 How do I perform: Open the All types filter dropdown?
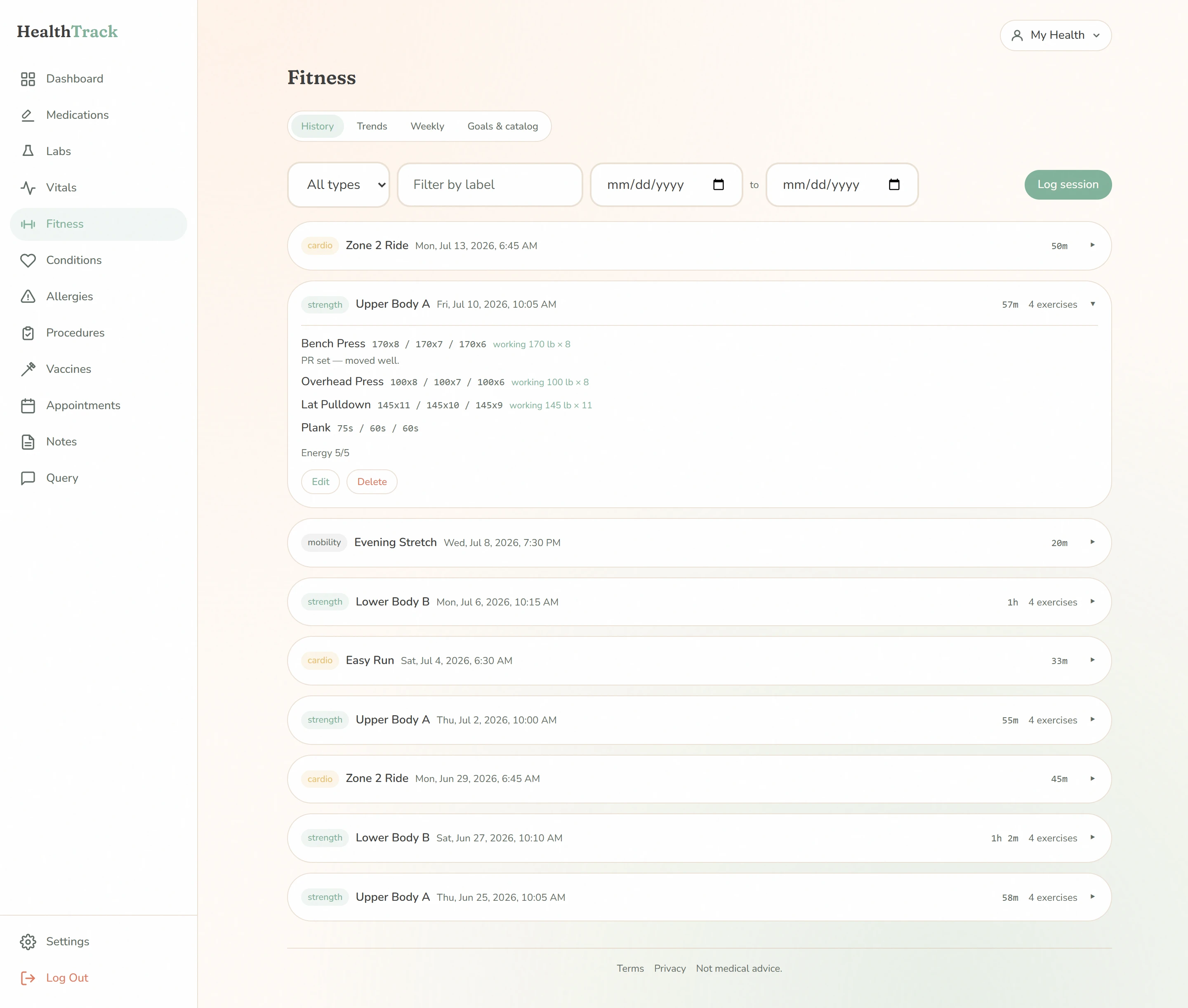coord(338,185)
